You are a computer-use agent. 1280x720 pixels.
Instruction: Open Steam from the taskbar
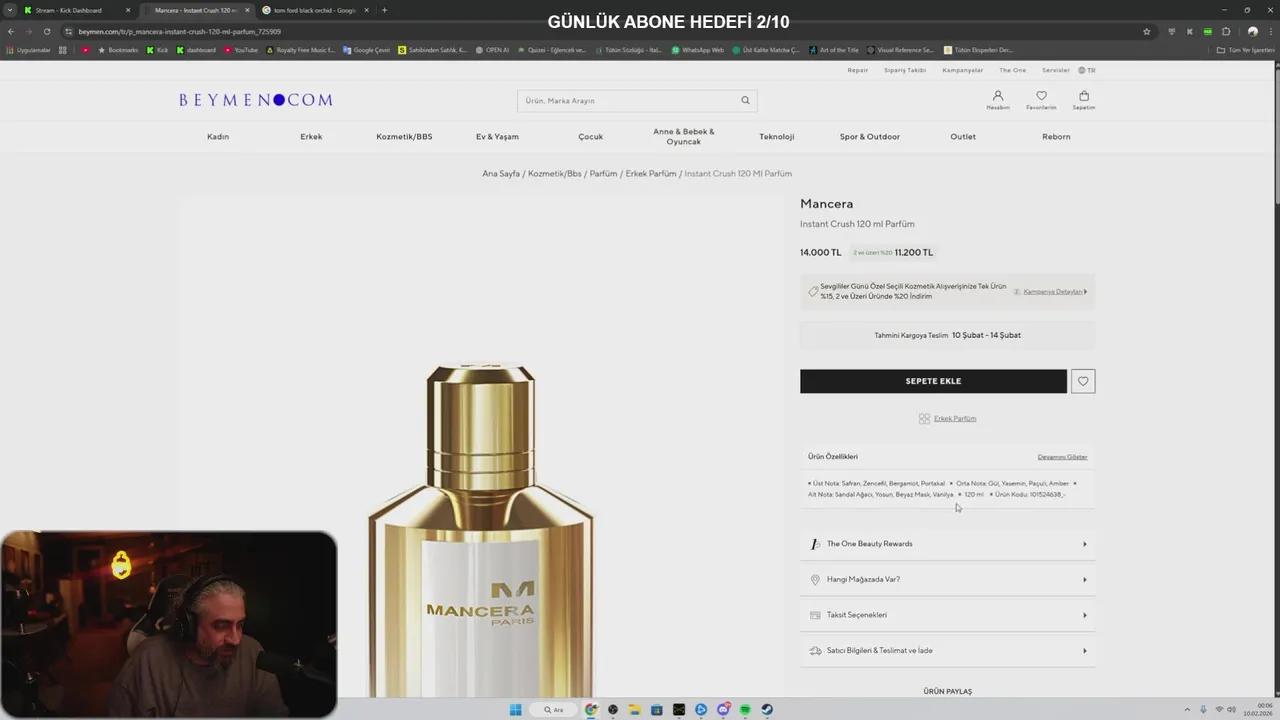click(767, 710)
